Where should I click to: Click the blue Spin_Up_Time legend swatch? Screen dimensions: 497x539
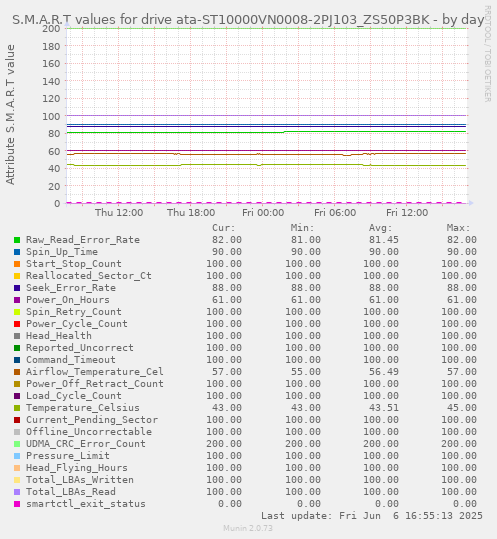pos(17,252)
